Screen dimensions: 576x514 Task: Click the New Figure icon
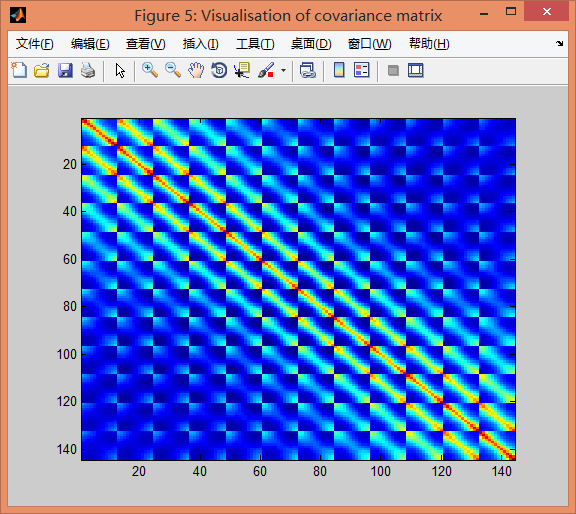coord(19,70)
